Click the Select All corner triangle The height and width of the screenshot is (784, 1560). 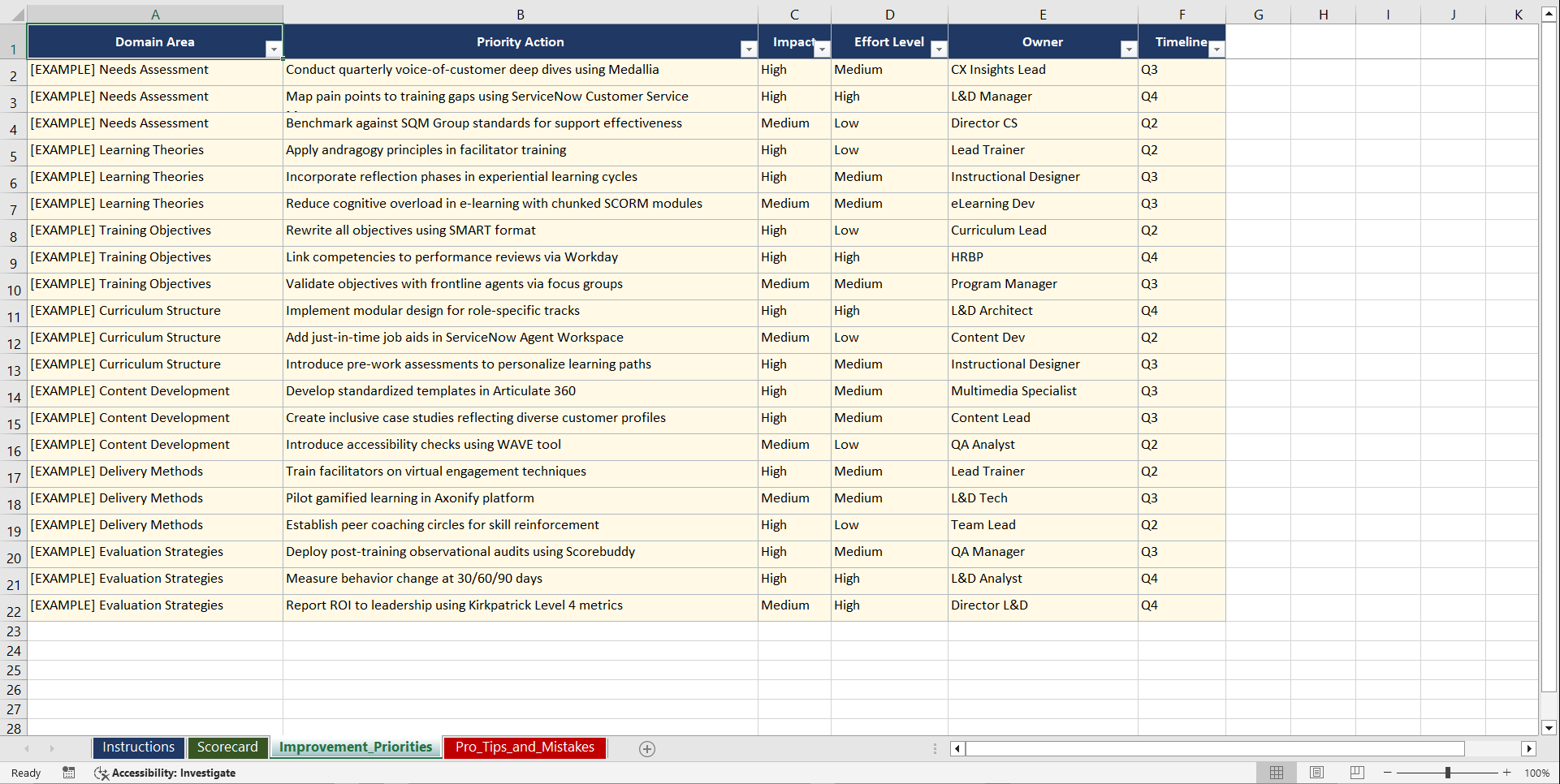point(18,14)
